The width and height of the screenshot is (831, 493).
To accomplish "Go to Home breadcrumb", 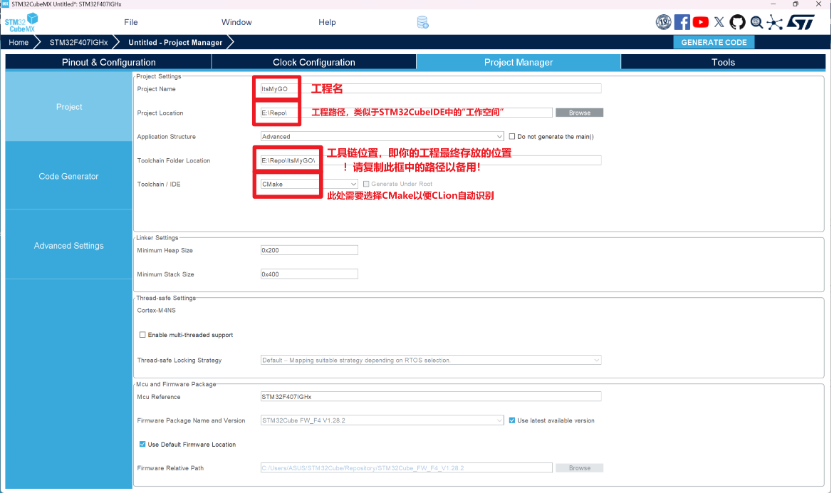I will pyautogui.click(x=19, y=42).
